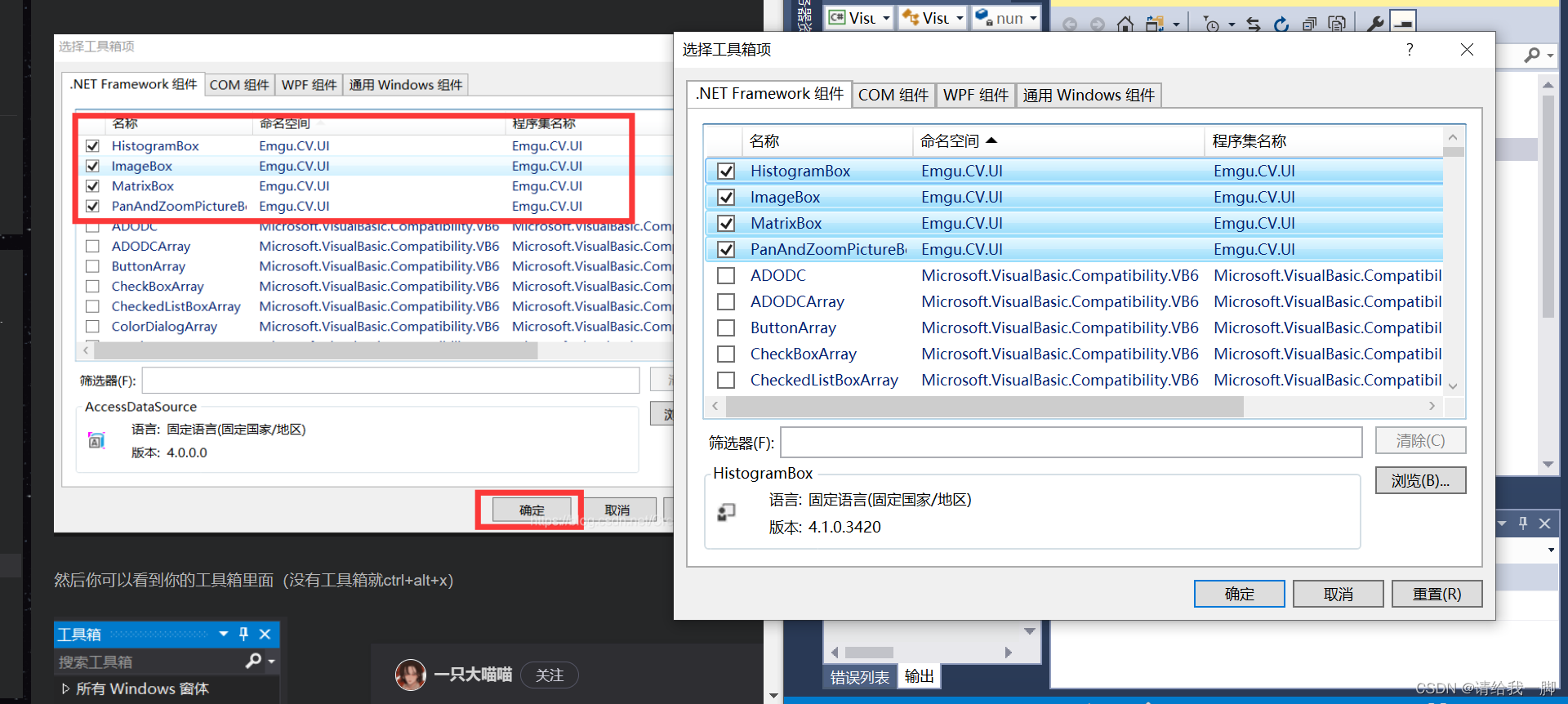Click the 筛选器(F) input in right dialog
This screenshot has height=704, width=1568.
click(1071, 442)
